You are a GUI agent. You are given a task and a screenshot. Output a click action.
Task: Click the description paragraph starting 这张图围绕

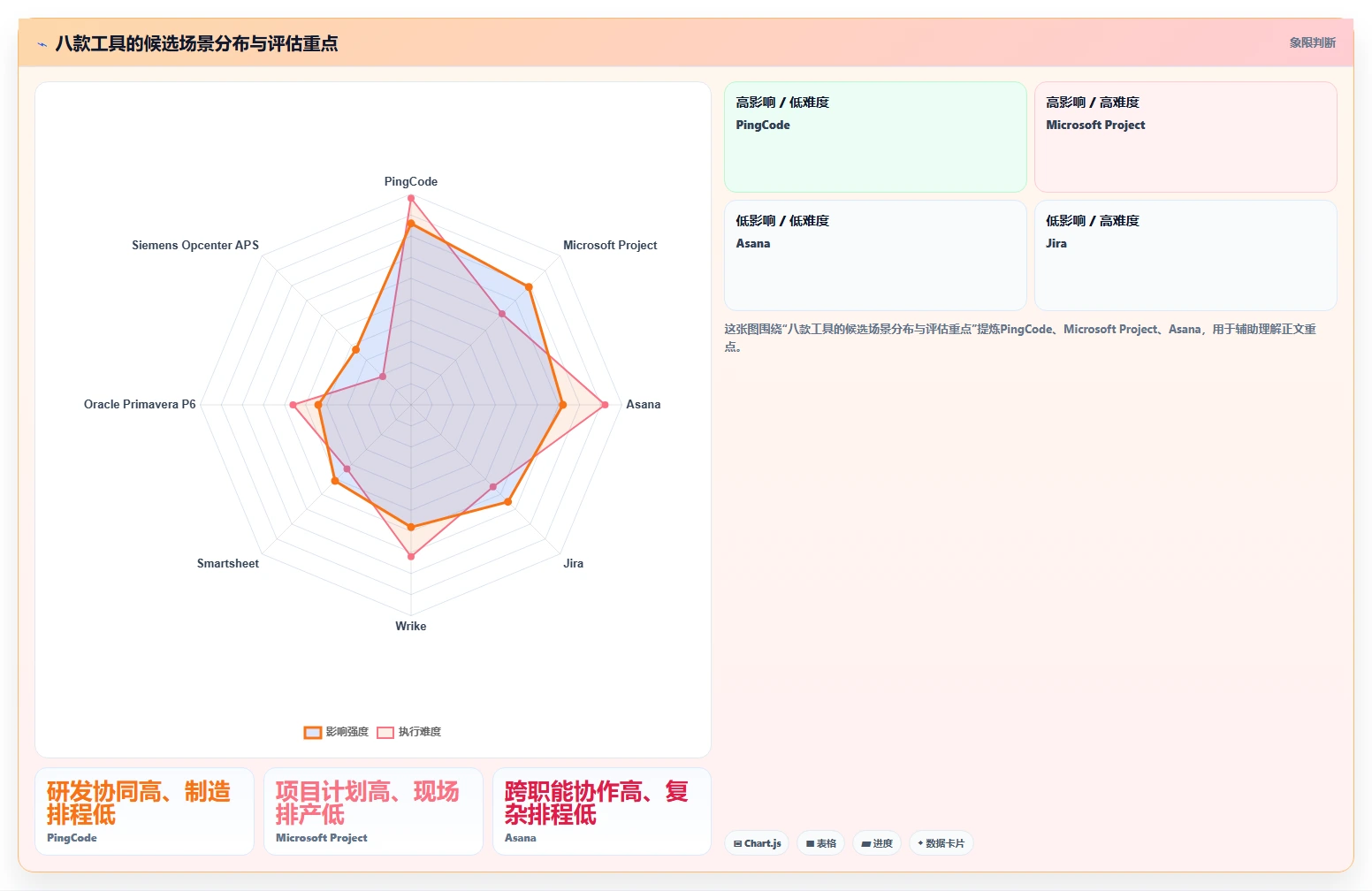pyautogui.click(x=1020, y=338)
